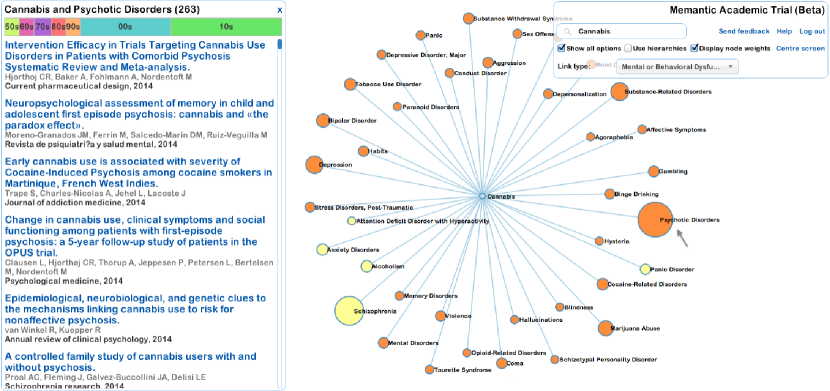The image size is (830, 391).
Task: Select the Habits node
Action: click(363, 151)
